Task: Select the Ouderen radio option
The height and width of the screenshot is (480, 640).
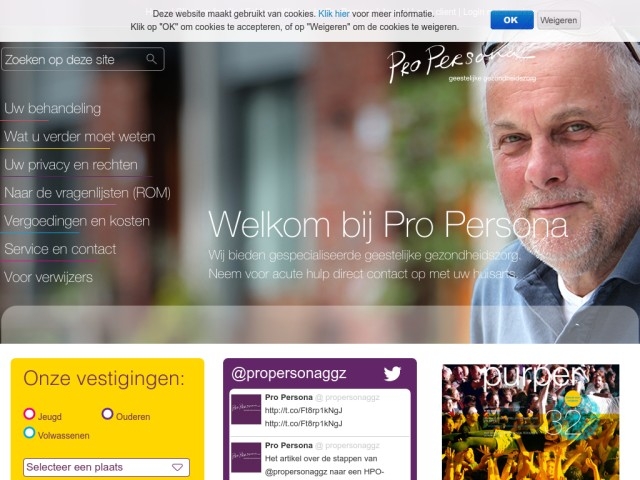Action: pos(107,414)
